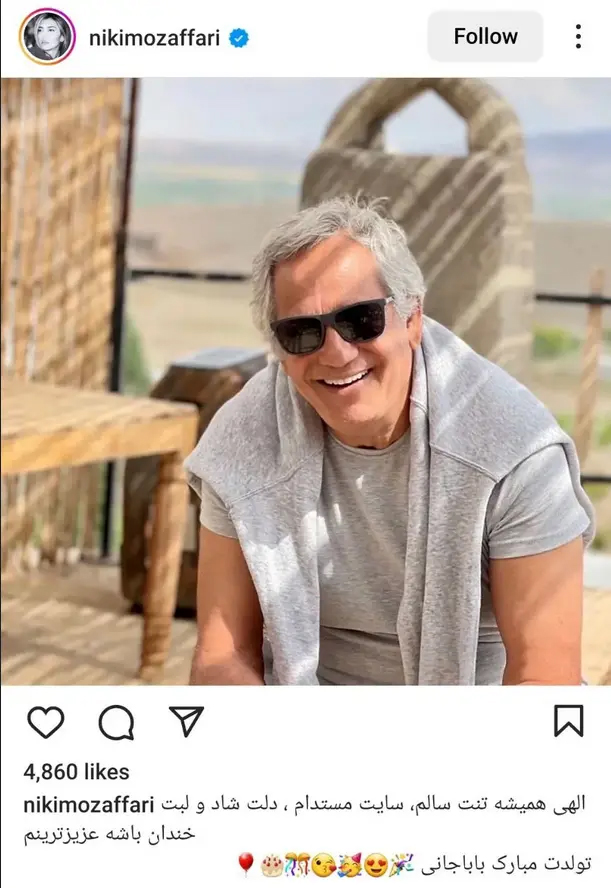Share the post via paper plane icon
Screen dimensions: 611x888
pos(186,721)
